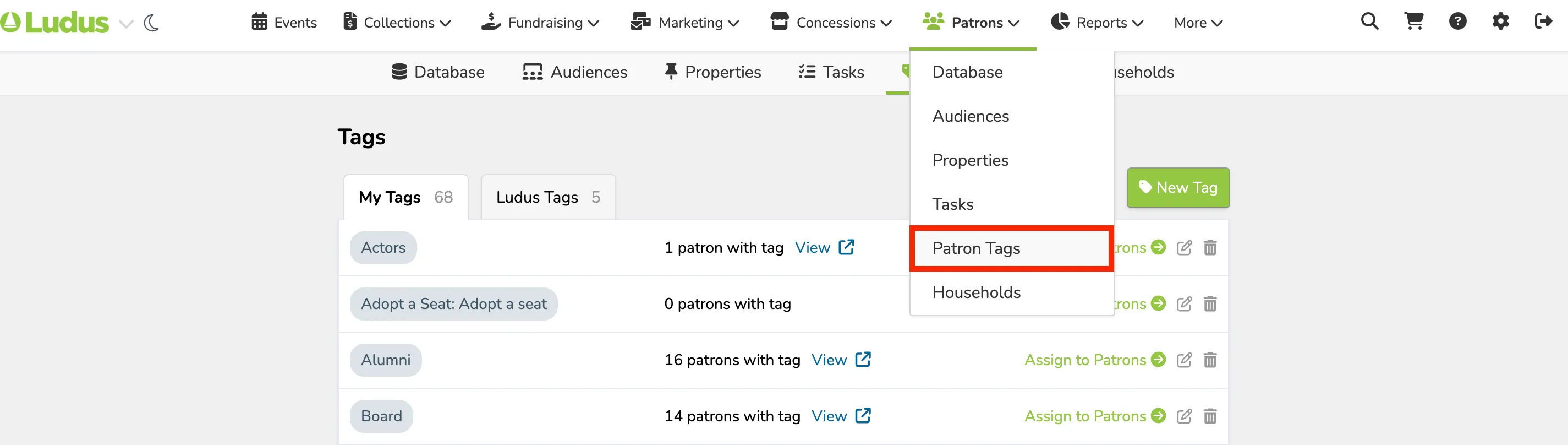
Task: Edit the Actors tag
Action: [1184, 247]
